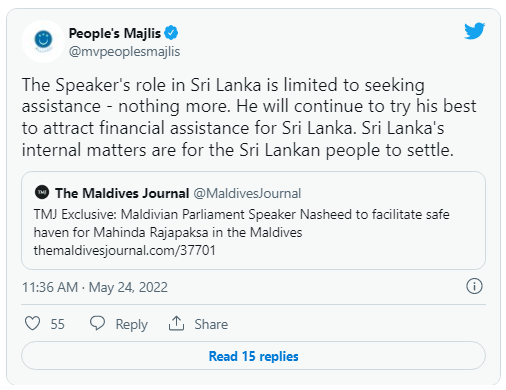Image resolution: width=506 pixels, height=390 pixels.
Task: Click the main tweet text about the Speaker's role
Action: coord(249,117)
